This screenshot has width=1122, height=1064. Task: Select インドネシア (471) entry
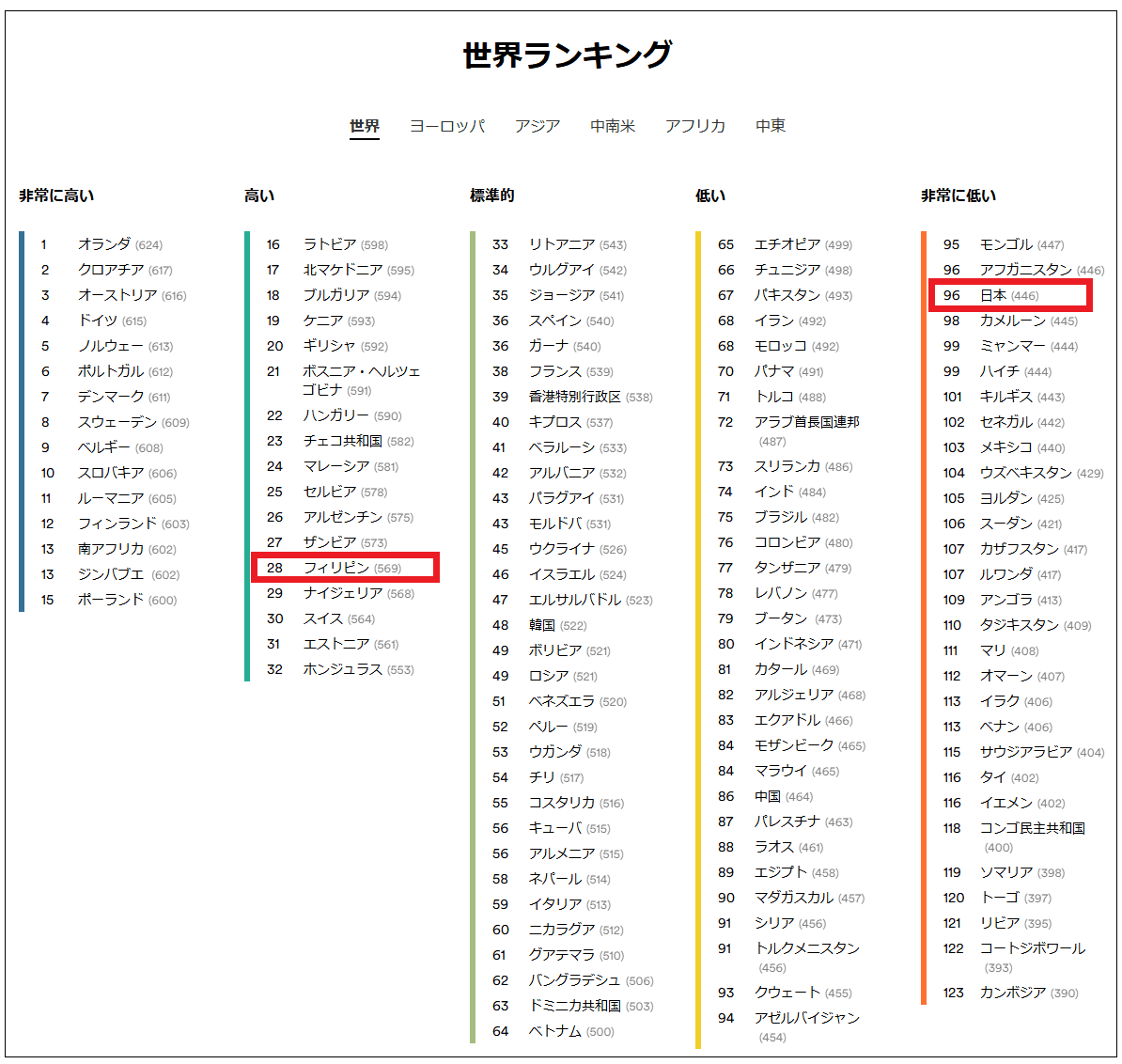coord(808,645)
